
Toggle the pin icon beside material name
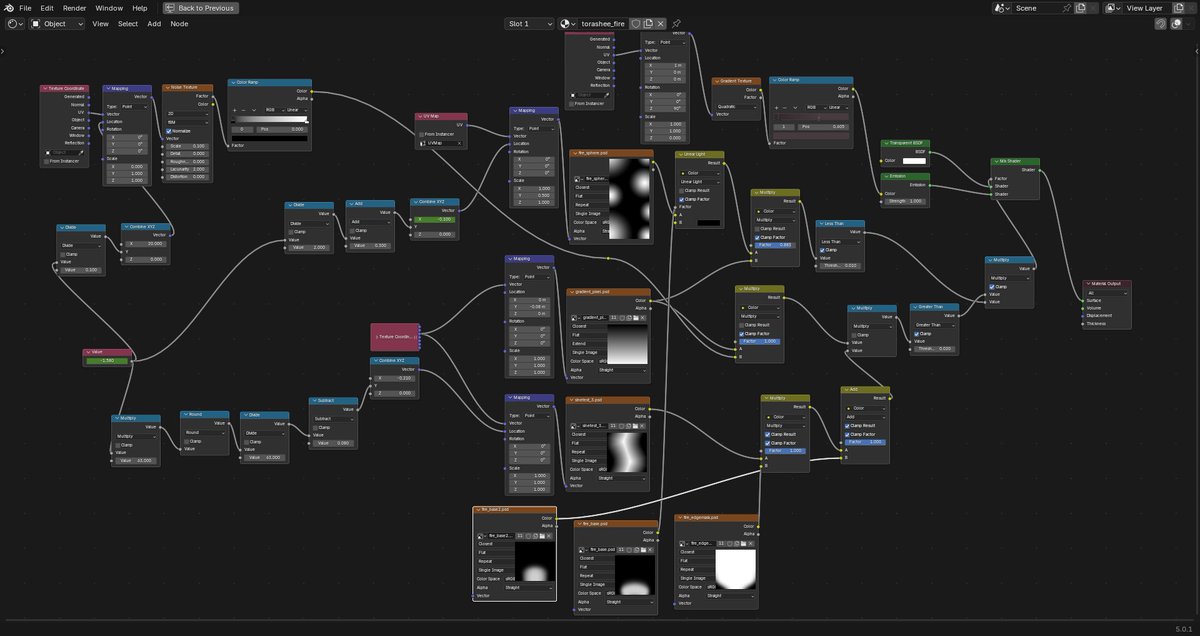[676, 23]
